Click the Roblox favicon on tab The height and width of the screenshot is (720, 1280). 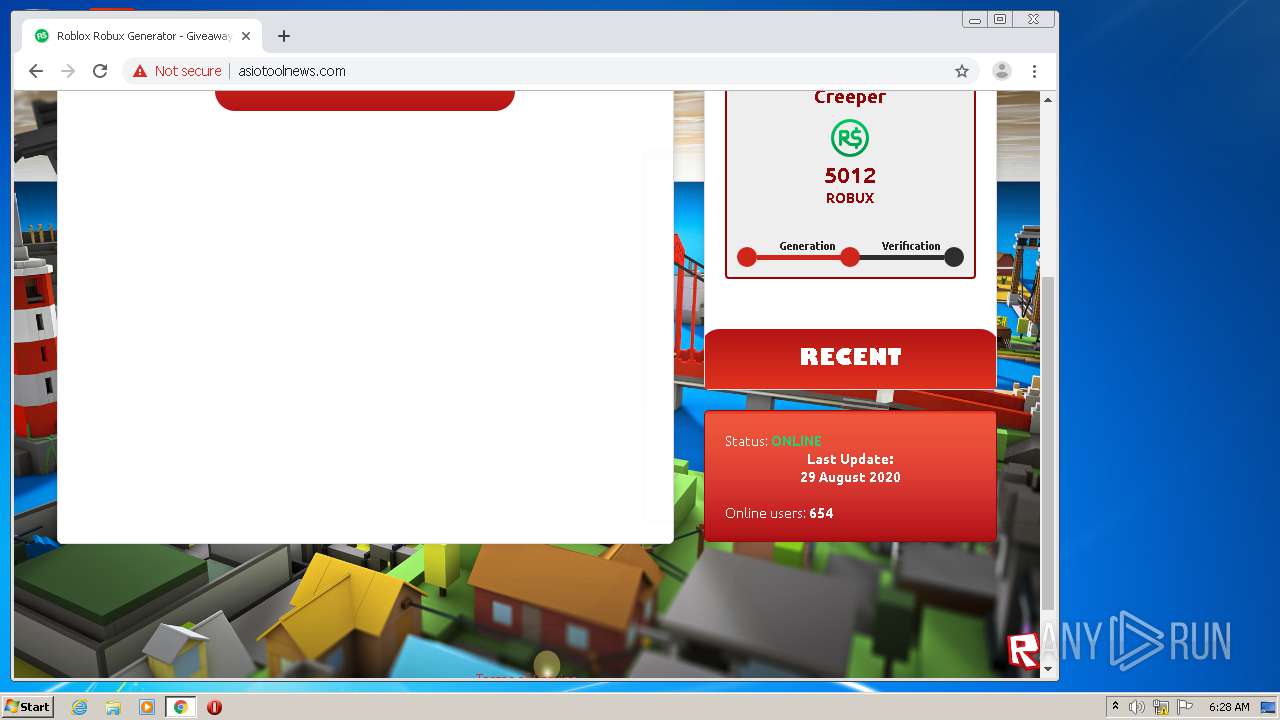[41, 36]
